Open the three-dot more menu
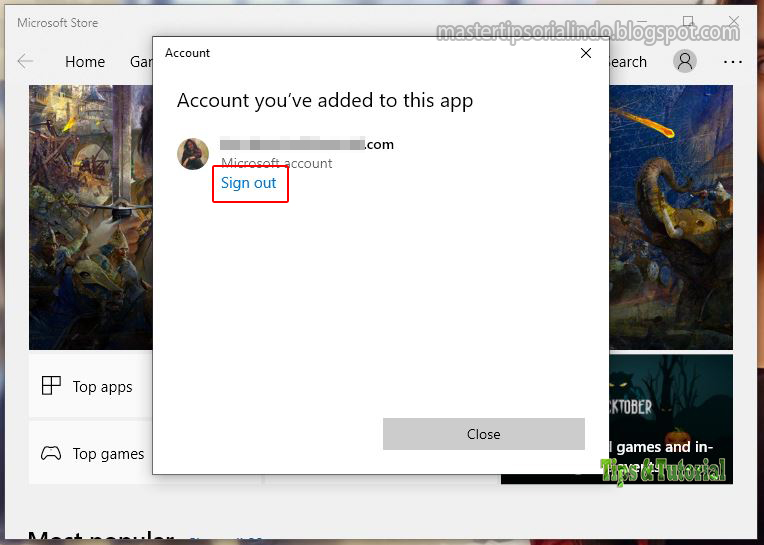The width and height of the screenshot is (764, 545). pos(733,62)
